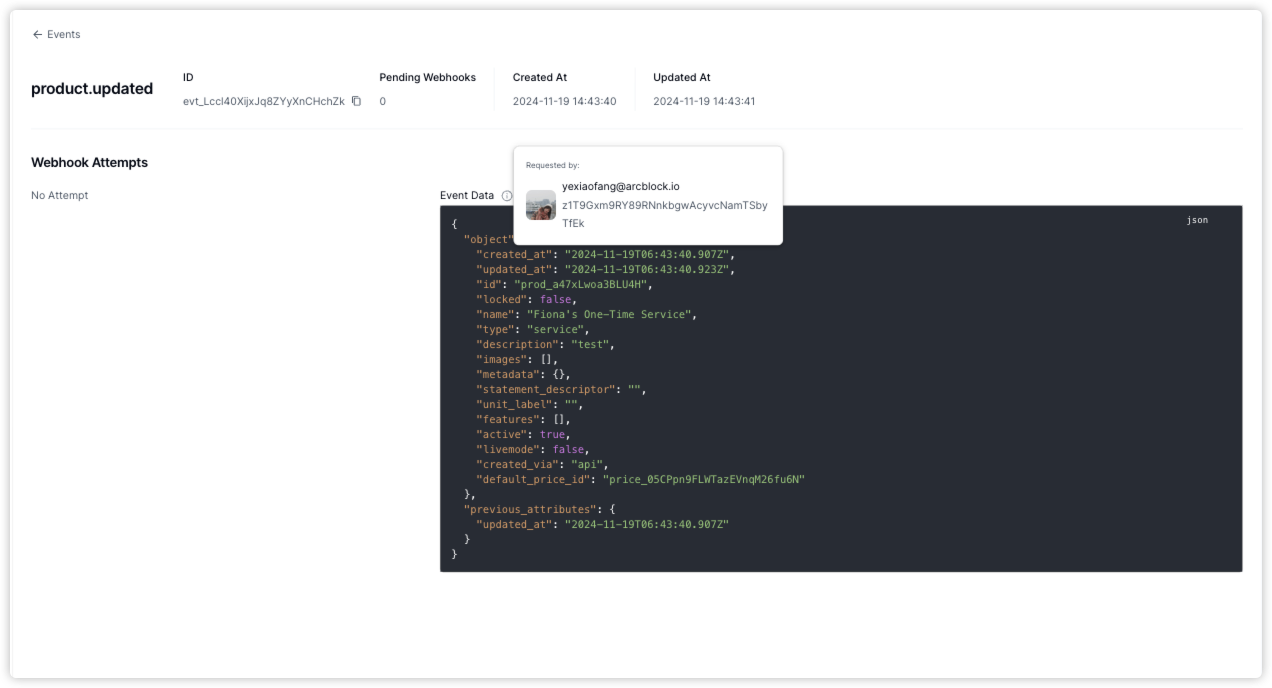Click the Created At timestamp value
Screen dimensions: 1272x688
click(x=564, y=101)
